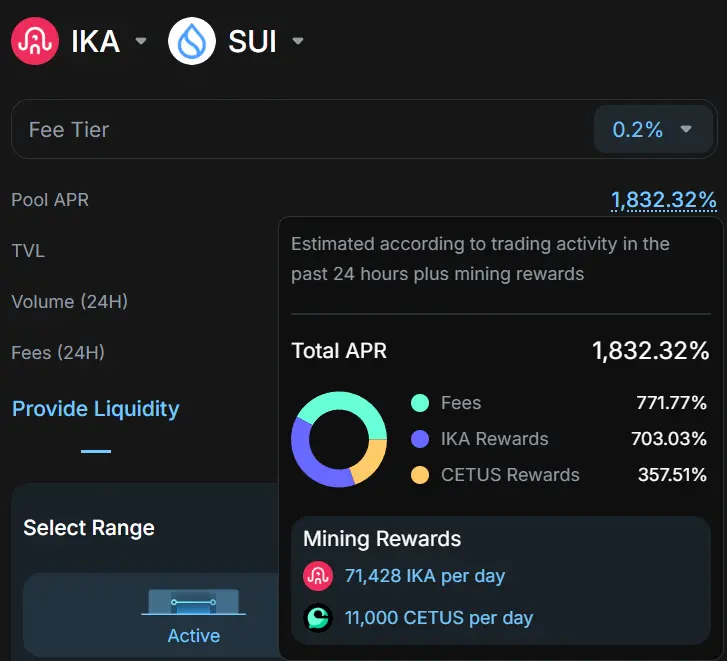Click the Volume (24H) label
The image size is (727, 661).
(x=70, y=302)
